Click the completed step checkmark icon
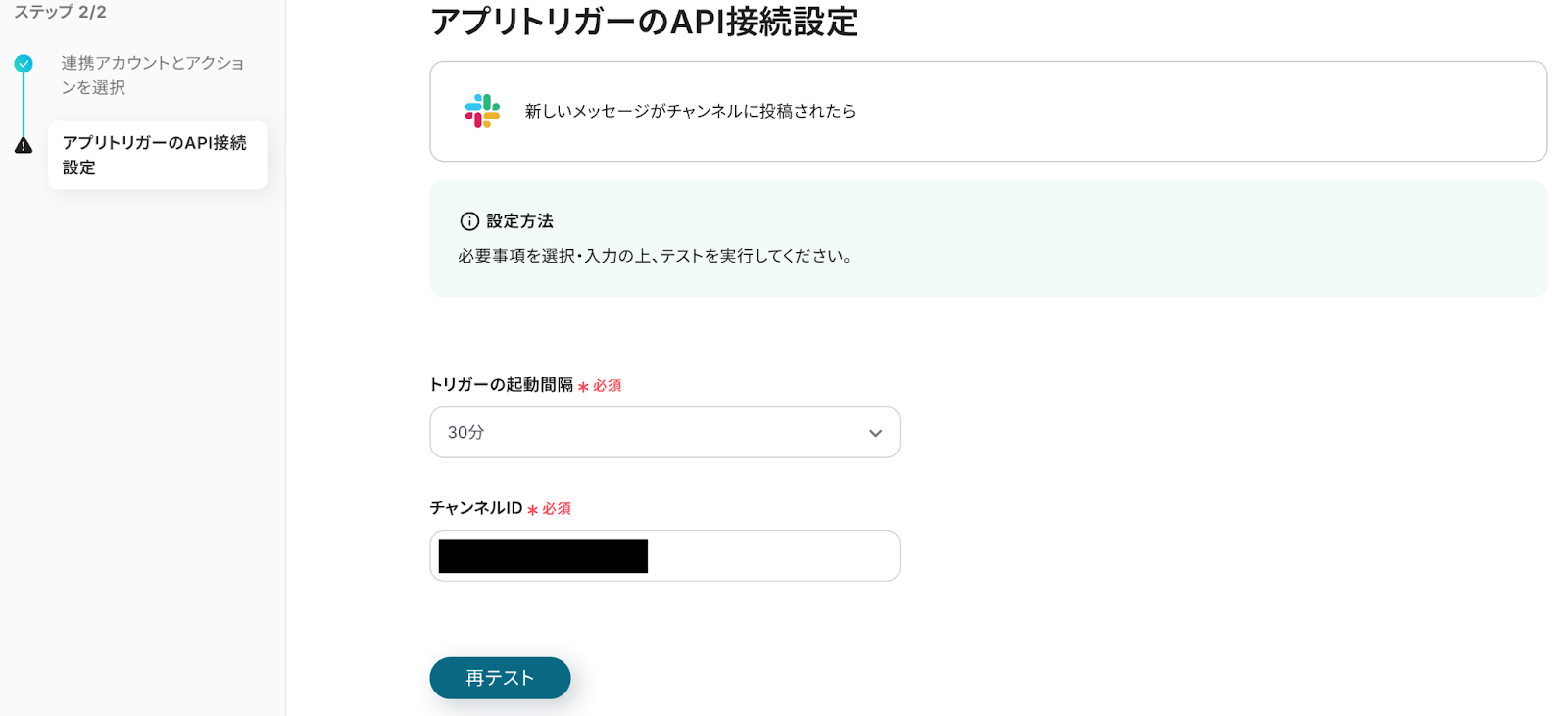Image resolution: width=1568 pixels, height=716 pixels. 24,64
